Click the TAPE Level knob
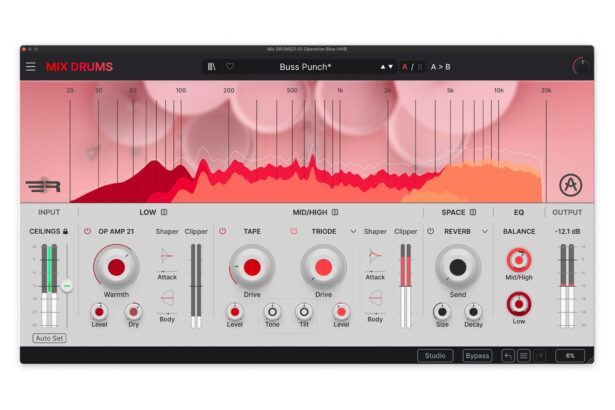 [x=235, y=312]
